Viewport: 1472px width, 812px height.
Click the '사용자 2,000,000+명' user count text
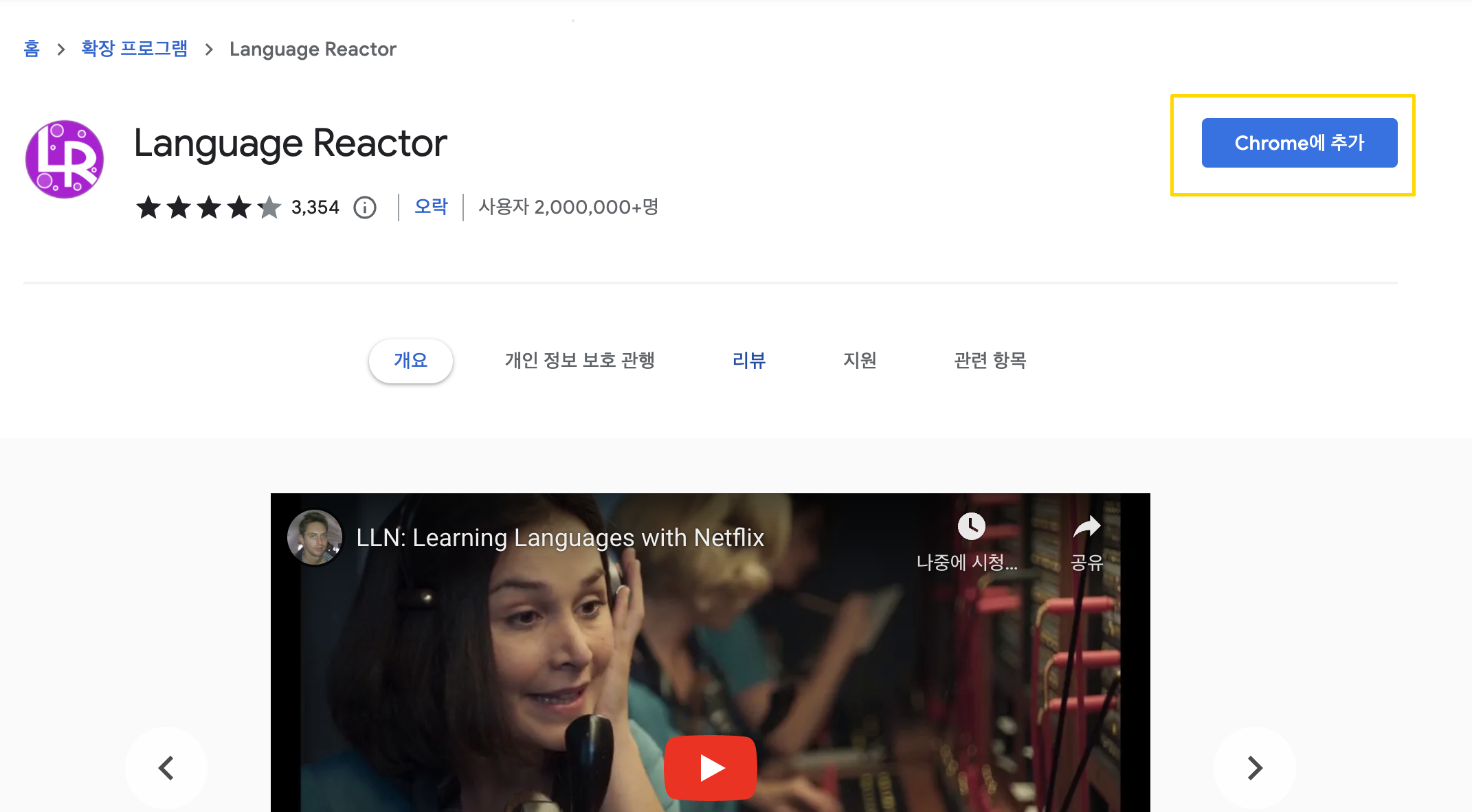tap(568, 207)
